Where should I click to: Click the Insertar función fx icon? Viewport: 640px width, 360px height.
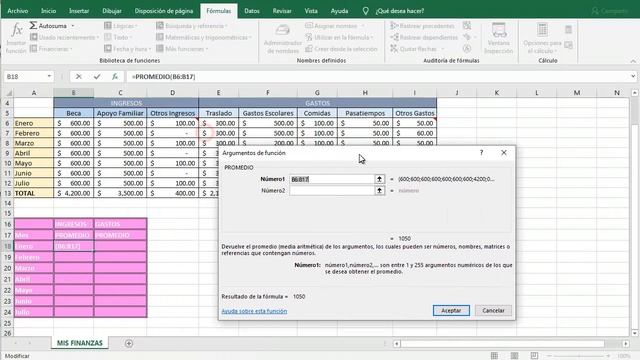pos(16,31)
